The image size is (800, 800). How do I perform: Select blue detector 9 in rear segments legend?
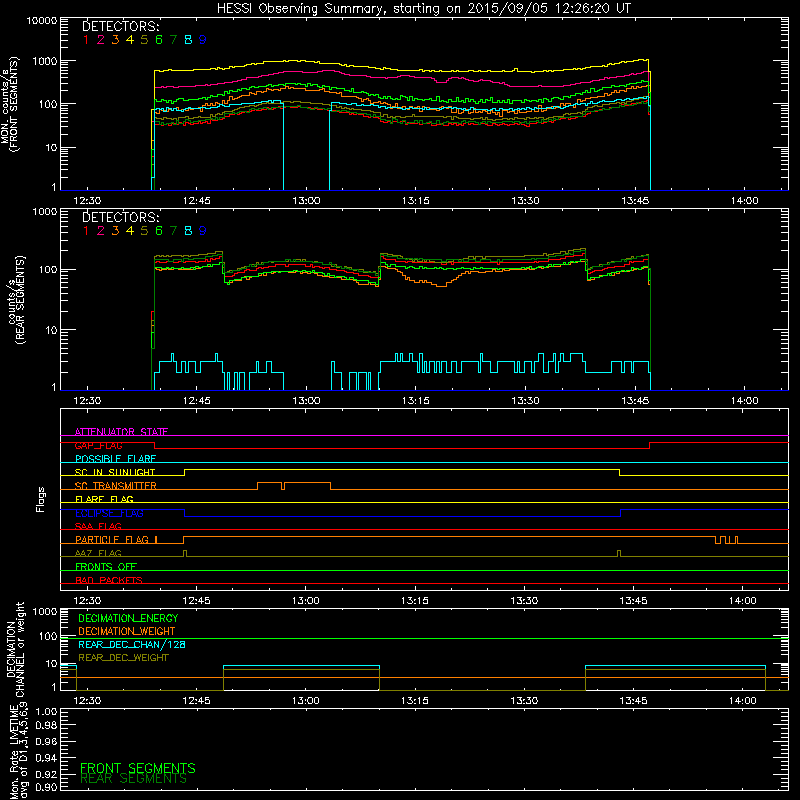(203, 231)
